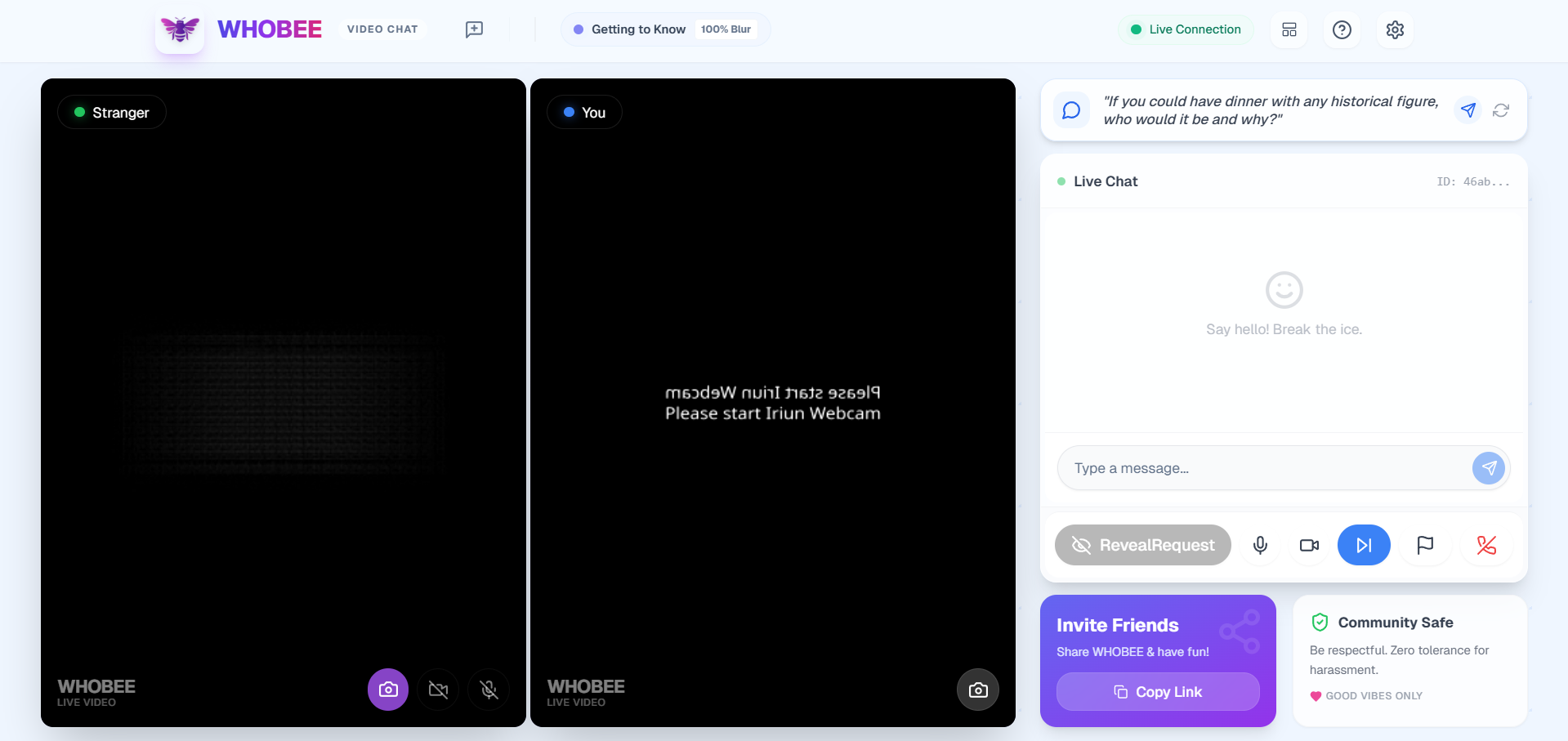The width and height of the screenshot is (1568, 741).
Task: Click the RevealRequest button
Action: pos(1143,545)
